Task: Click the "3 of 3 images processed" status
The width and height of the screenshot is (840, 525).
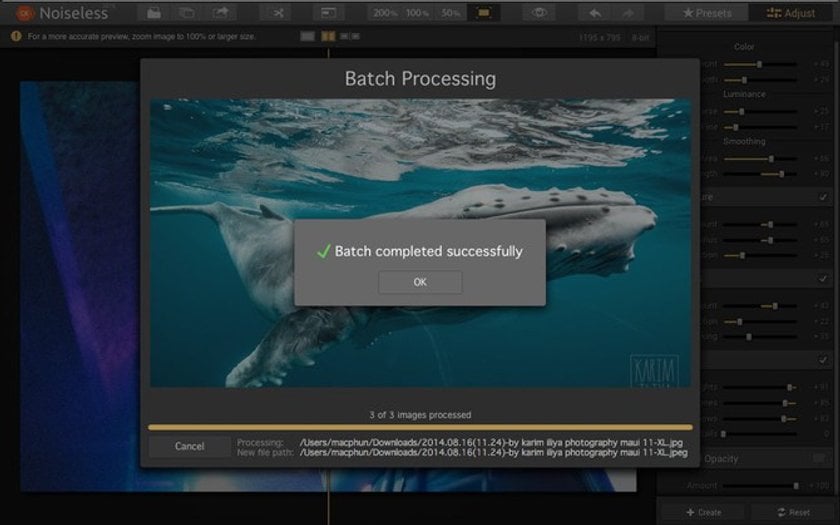Action: point(420,415)
